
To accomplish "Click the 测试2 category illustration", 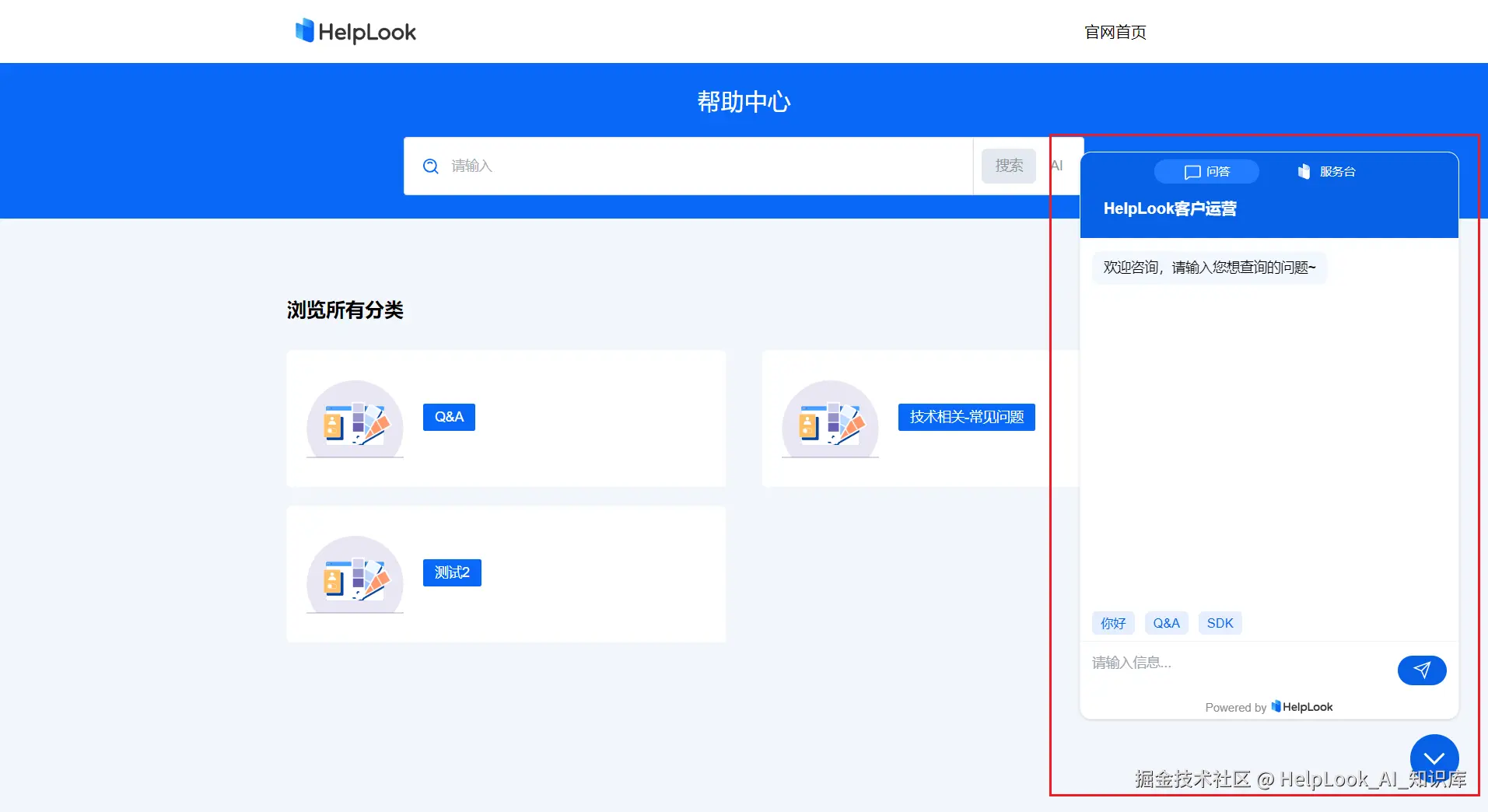I will coord(355,575).
